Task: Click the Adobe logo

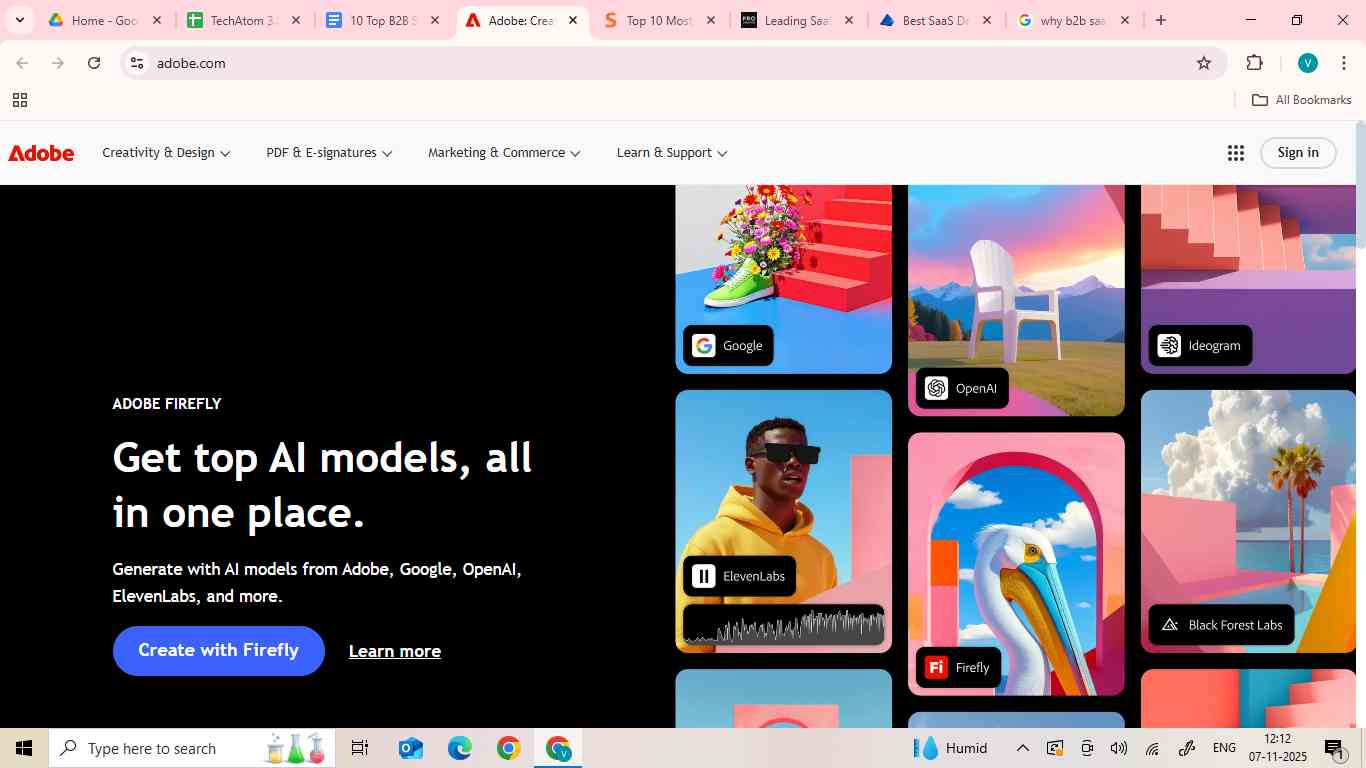Action: pos(40,152)
